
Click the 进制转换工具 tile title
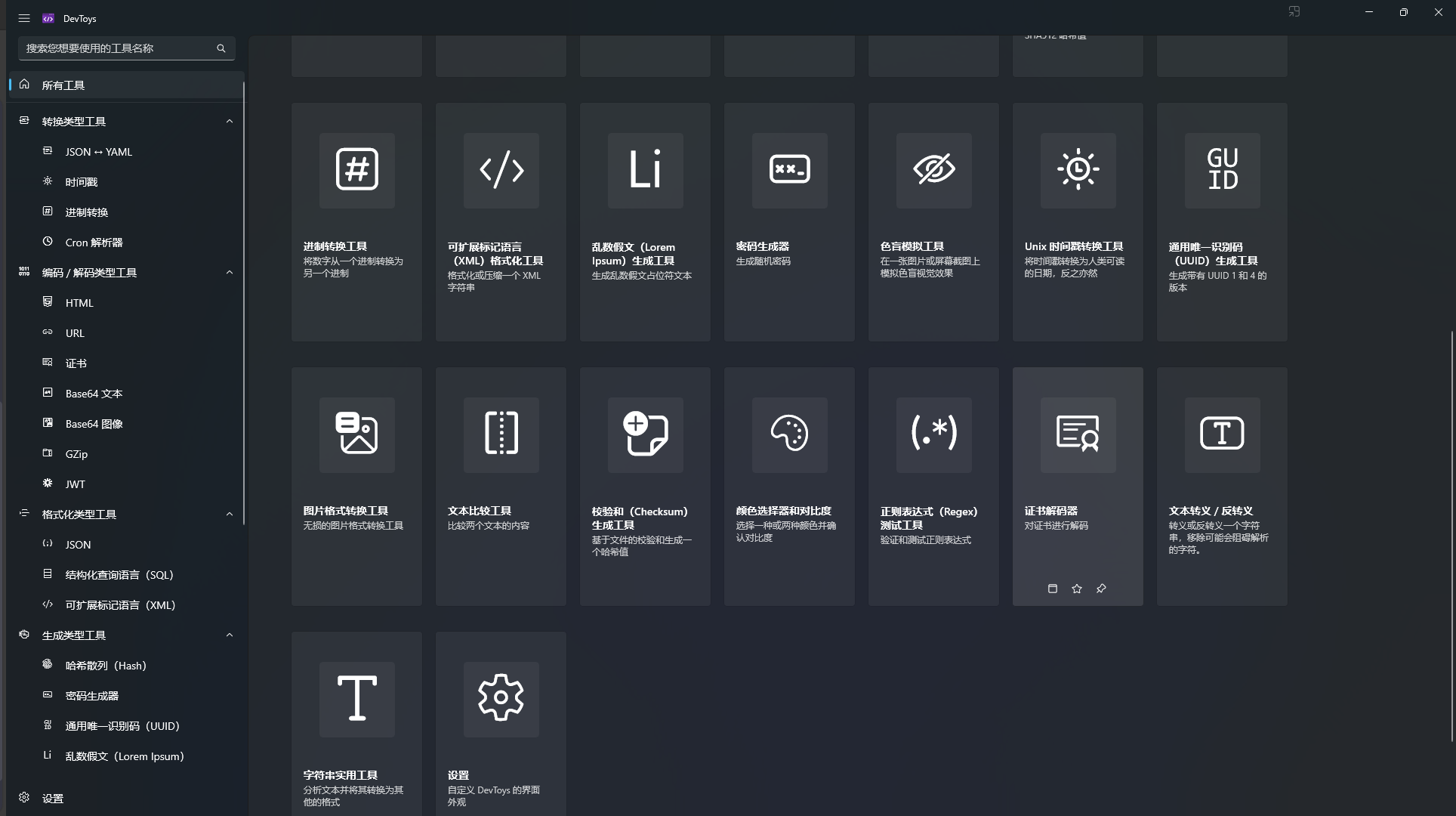335,246
